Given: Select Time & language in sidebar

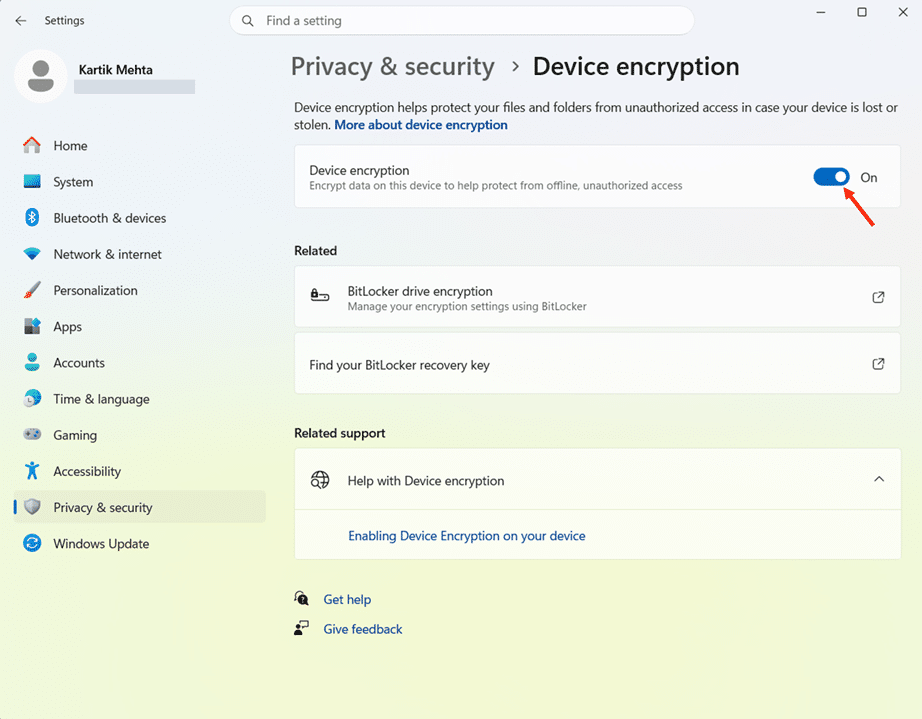Looking at the screenshot, I should [x=101, y=399].
